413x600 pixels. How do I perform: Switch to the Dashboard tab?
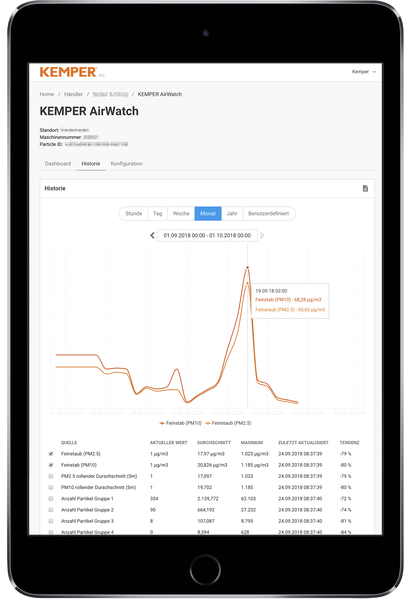pos(58,163)
